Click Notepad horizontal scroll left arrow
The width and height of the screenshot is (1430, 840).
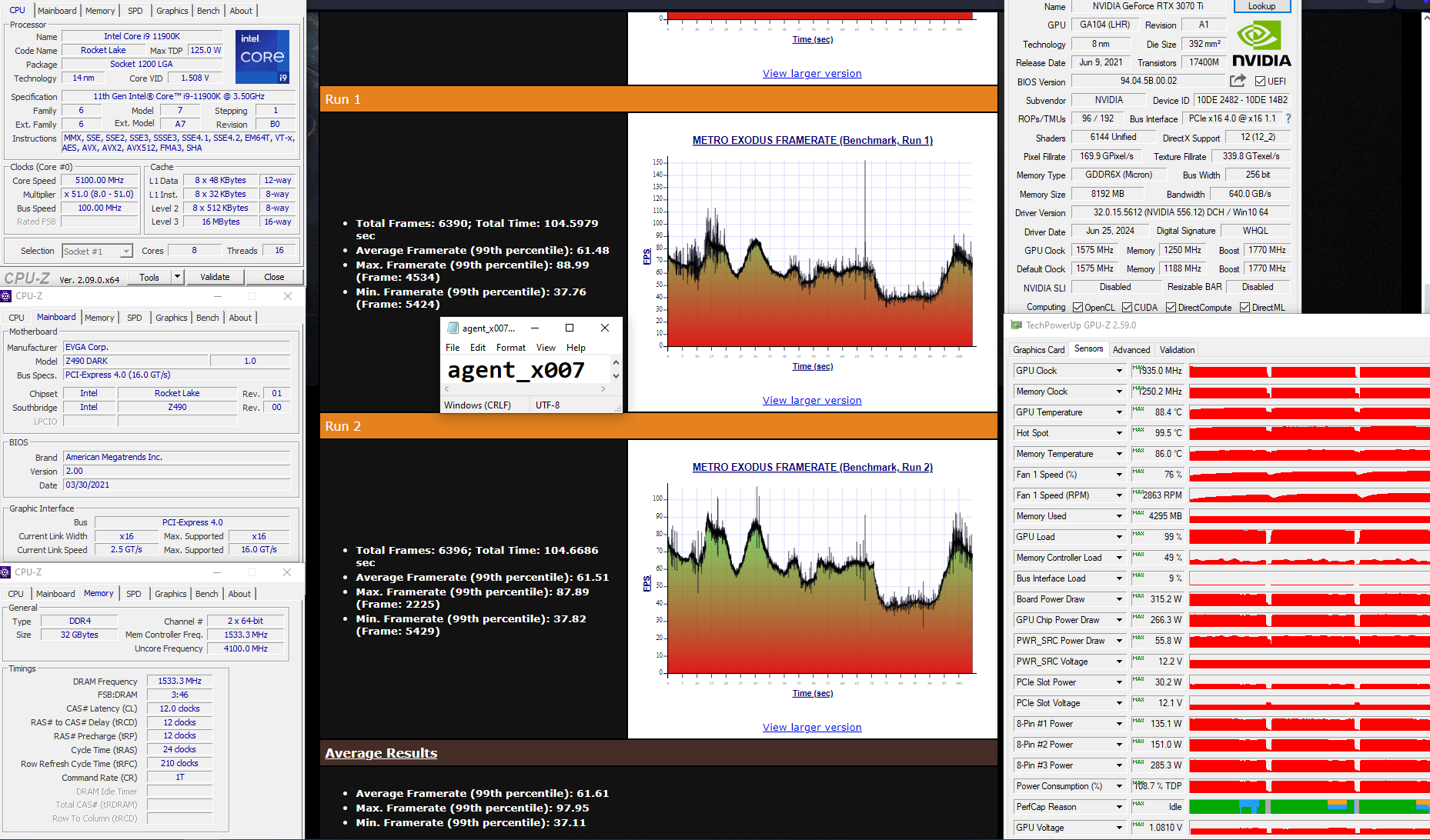click(x=446, y=389)
